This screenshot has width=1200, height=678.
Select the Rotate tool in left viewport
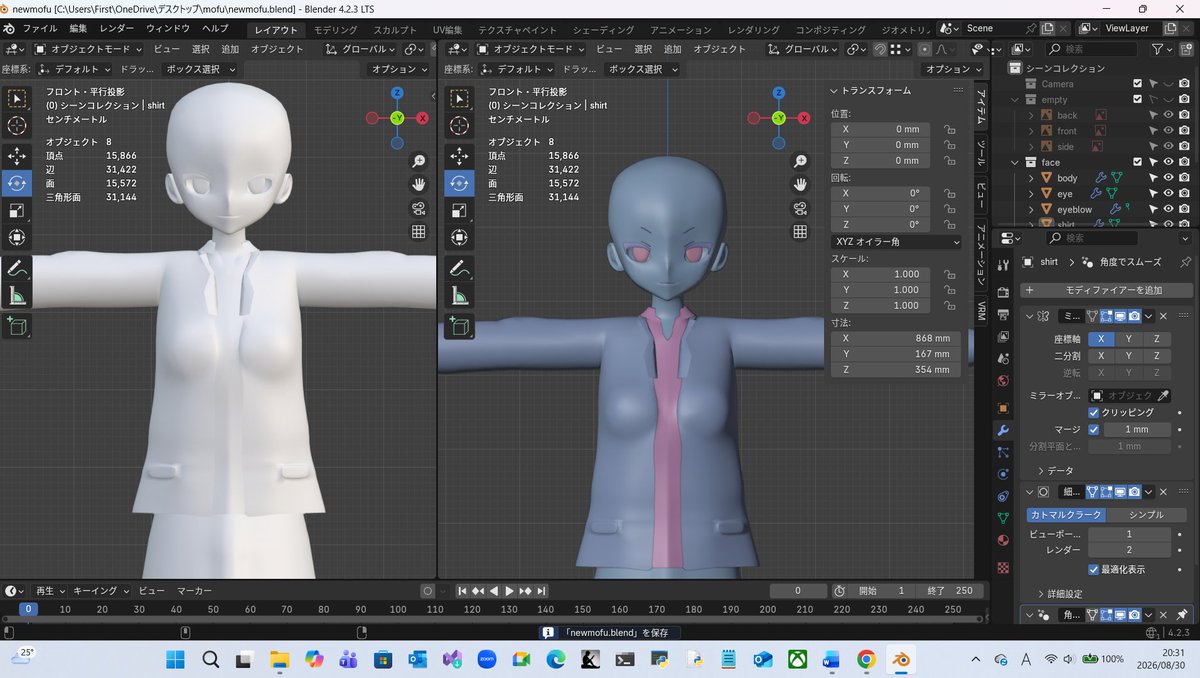[17, 183]
